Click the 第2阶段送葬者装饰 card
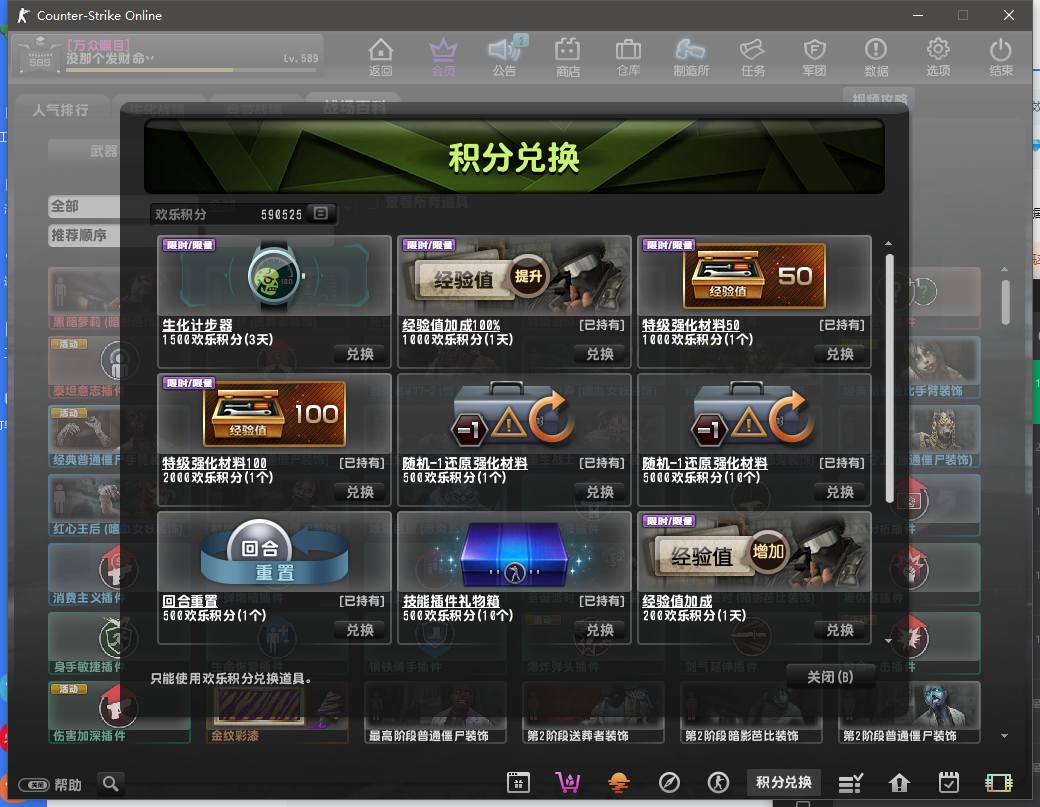1040x807 pixels. click(x=593, y=713)
